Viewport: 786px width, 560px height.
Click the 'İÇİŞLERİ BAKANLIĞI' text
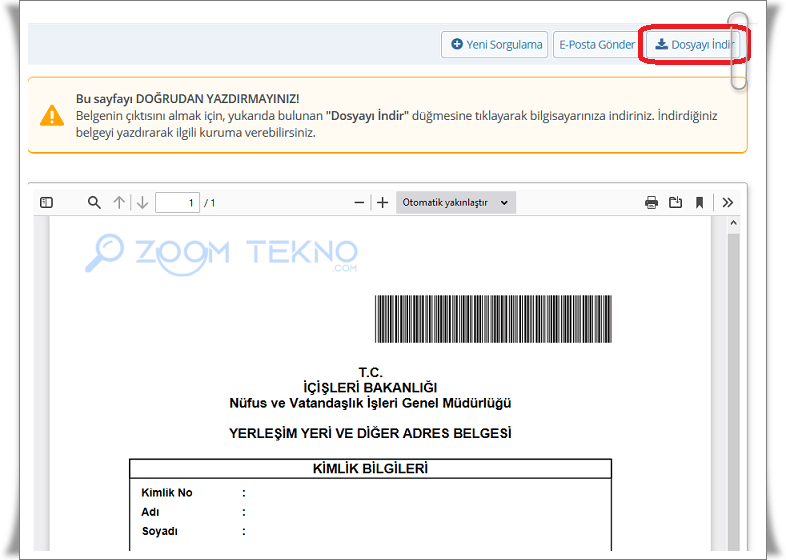[x=370, y=388]
